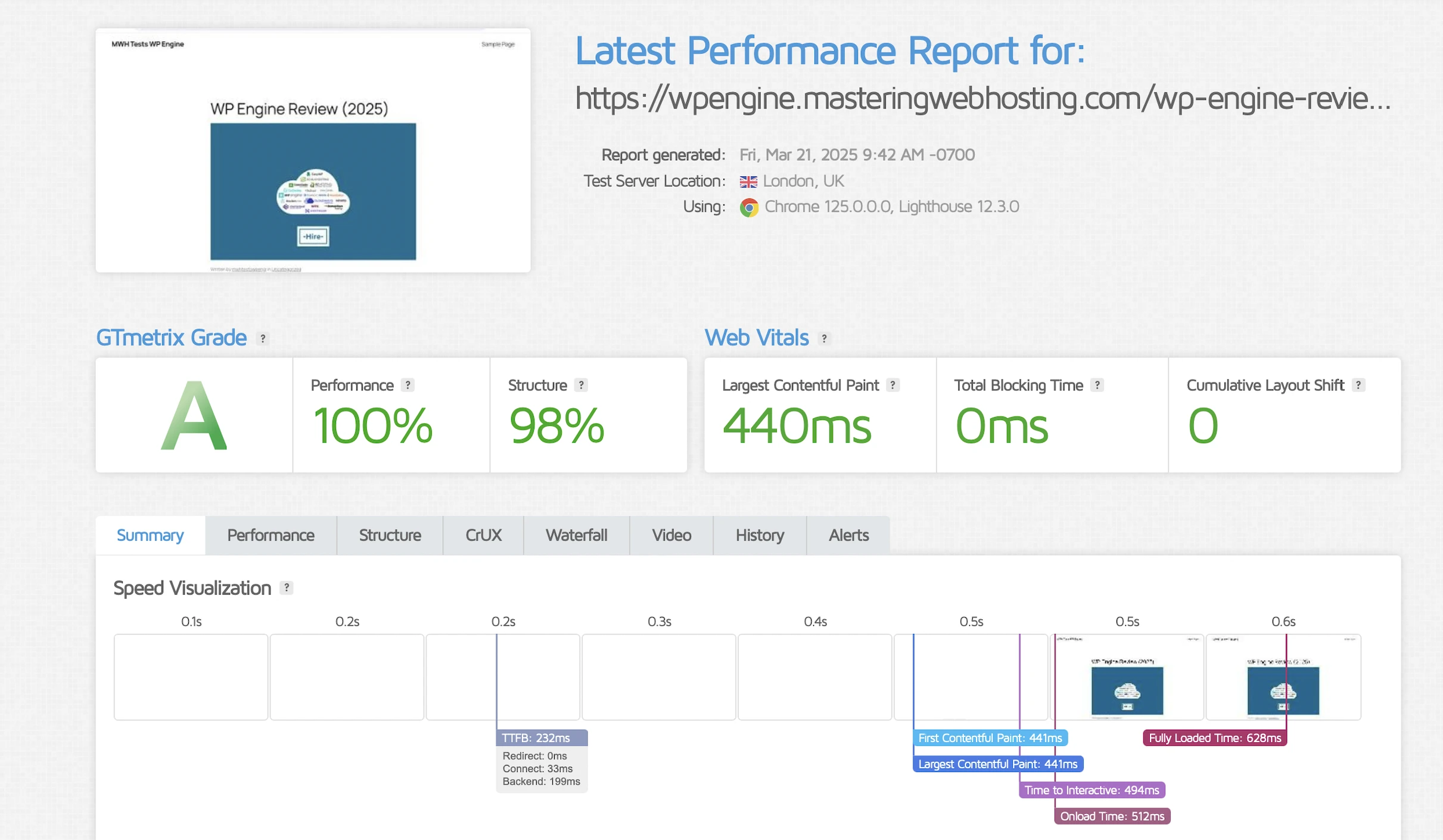1443x840 pixels.
Task: Open the Waterfall tab
Action: [576, 536]
